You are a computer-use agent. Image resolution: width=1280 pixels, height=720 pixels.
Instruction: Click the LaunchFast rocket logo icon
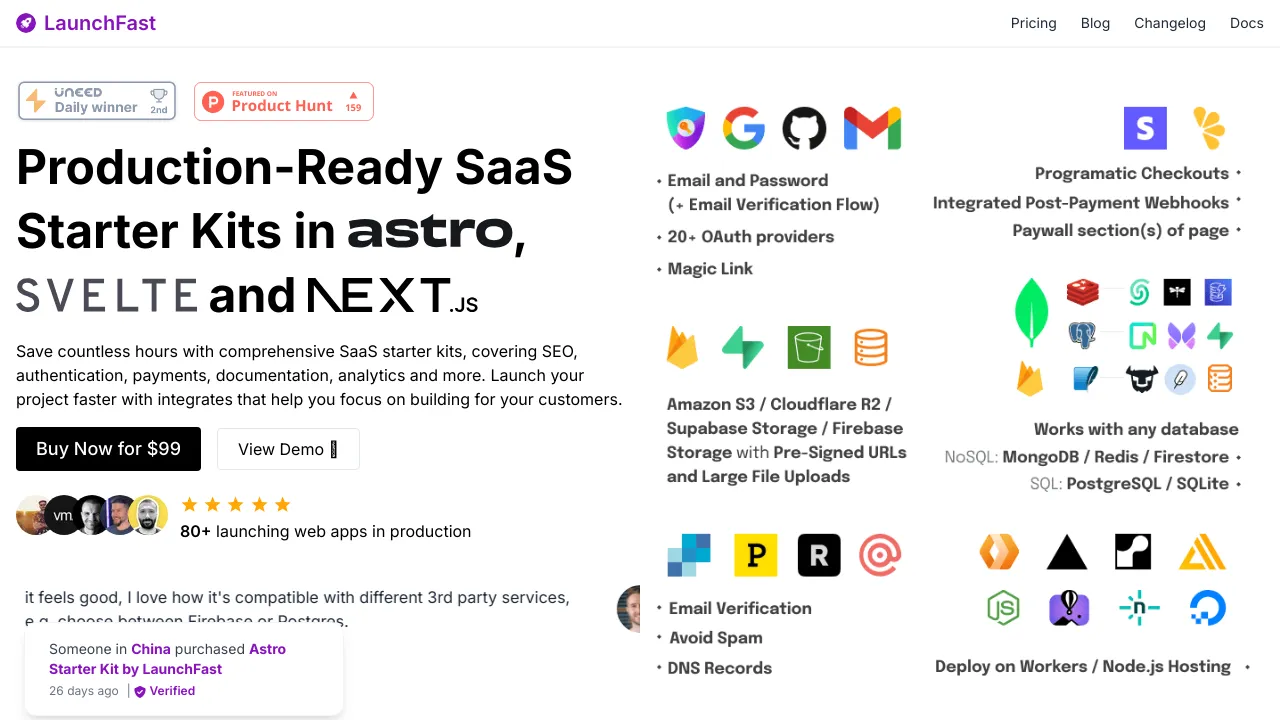pyautogui.click(x=26, y=23)
